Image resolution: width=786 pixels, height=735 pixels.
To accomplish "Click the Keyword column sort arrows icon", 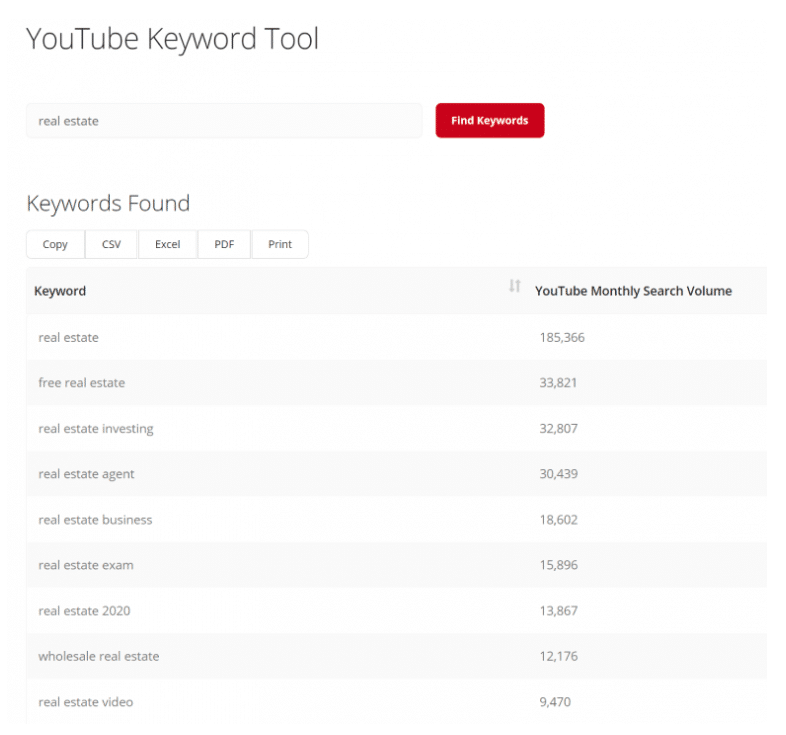I will [x=514, y=286].
